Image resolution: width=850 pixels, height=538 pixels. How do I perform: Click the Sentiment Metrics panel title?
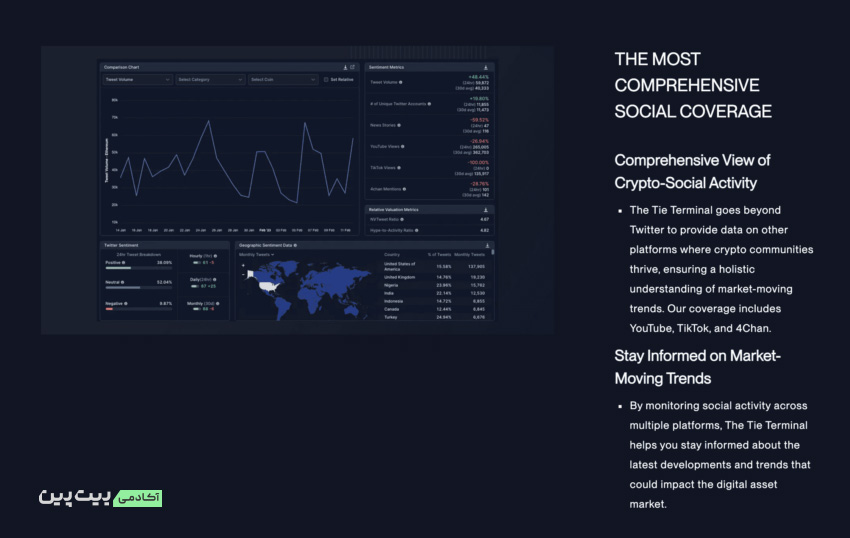[386, 67]
